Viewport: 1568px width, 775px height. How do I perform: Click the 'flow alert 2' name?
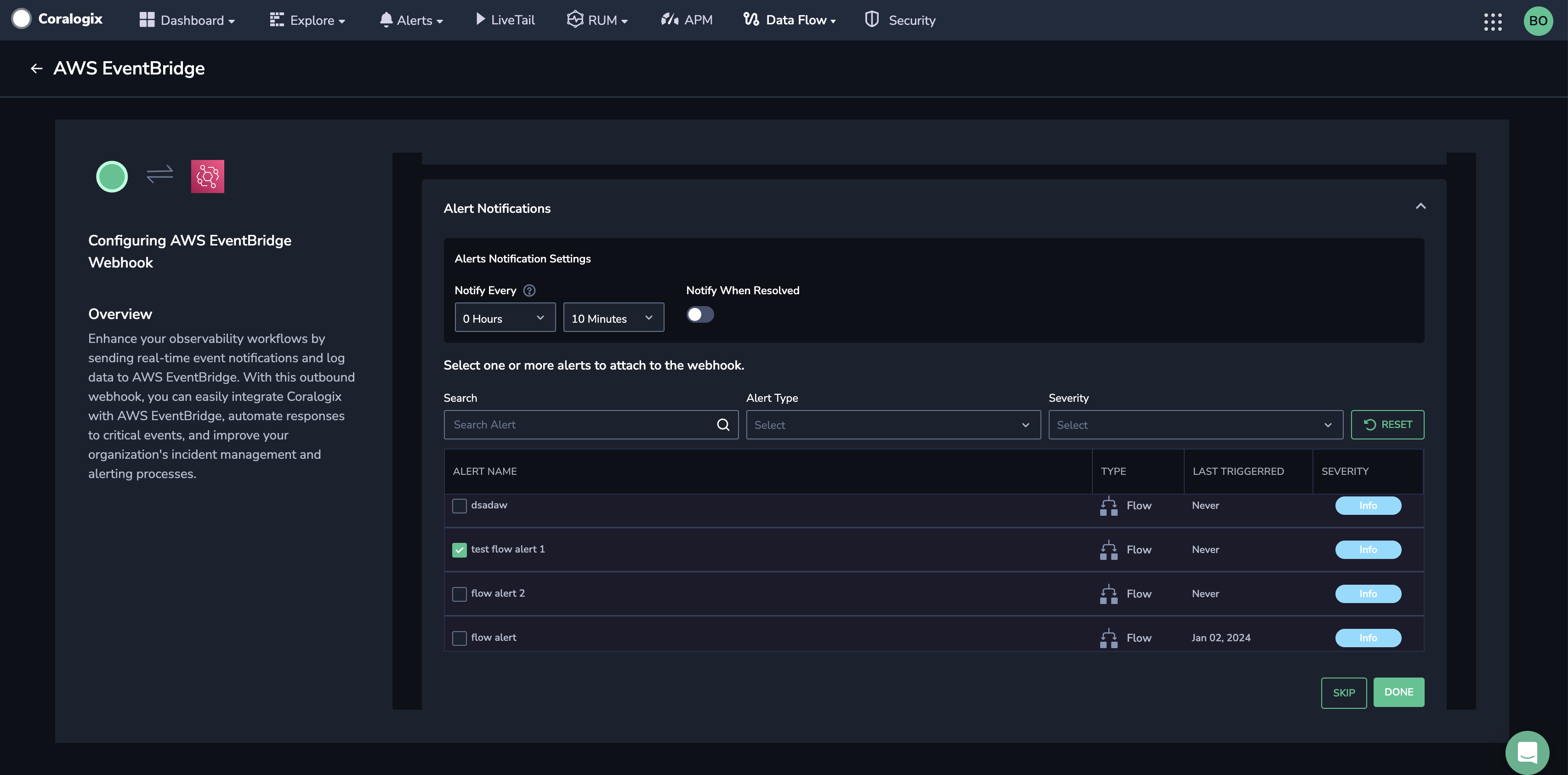coord(497,593)
